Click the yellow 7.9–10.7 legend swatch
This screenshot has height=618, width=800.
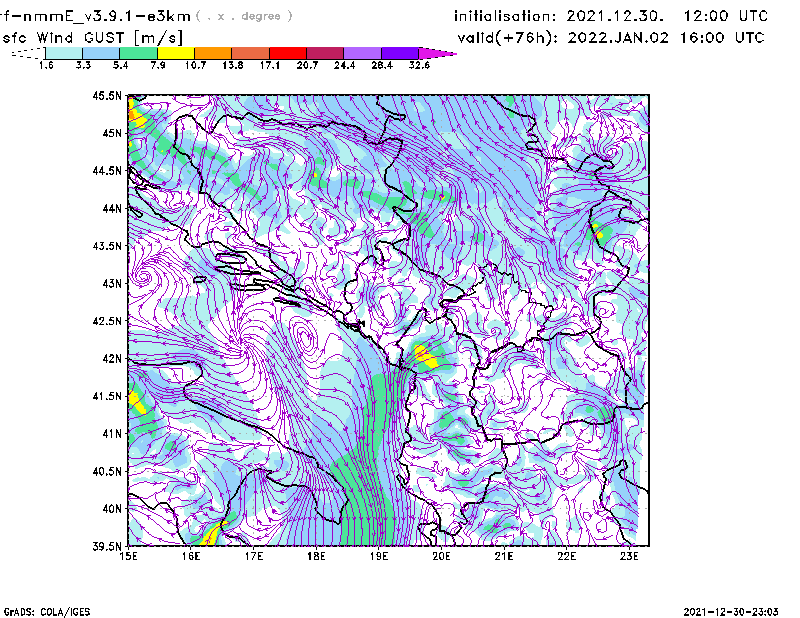click(x=175, y=52)
